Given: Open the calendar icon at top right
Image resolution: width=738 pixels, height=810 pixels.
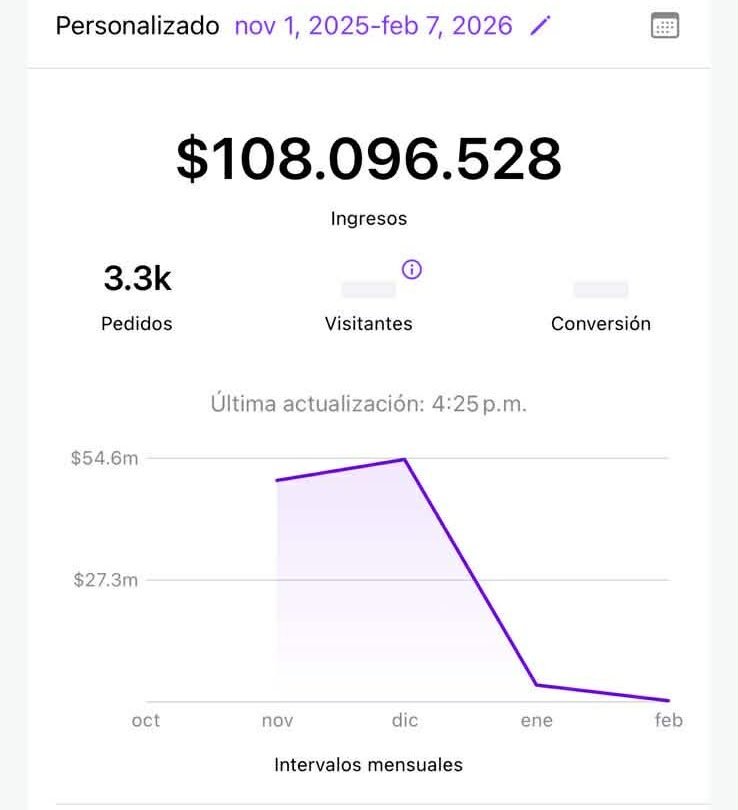Looking at the screenshot, I should pos(664,26).
